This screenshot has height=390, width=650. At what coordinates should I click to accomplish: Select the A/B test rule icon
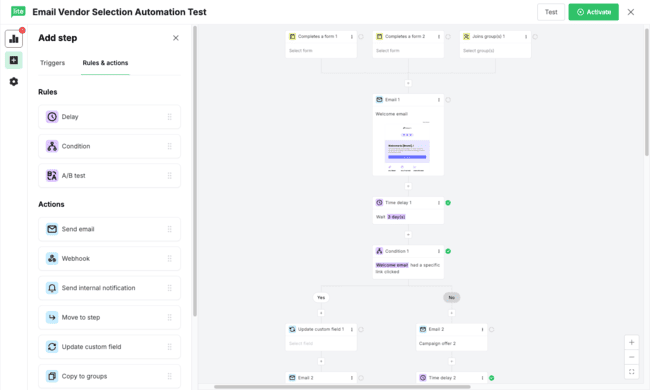click(52, 176)
